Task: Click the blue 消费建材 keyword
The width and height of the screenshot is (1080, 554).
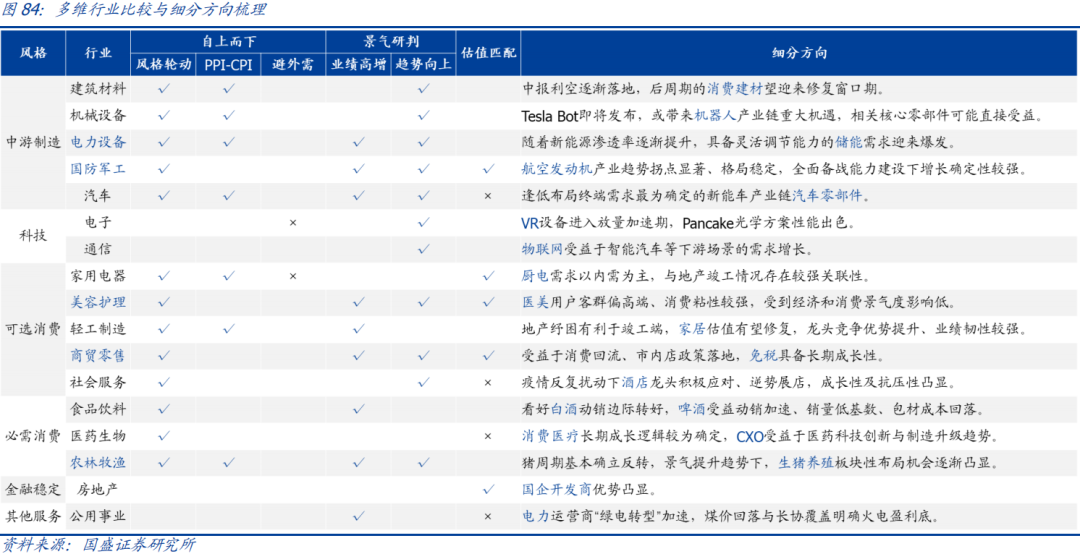Action: (734, 88)
